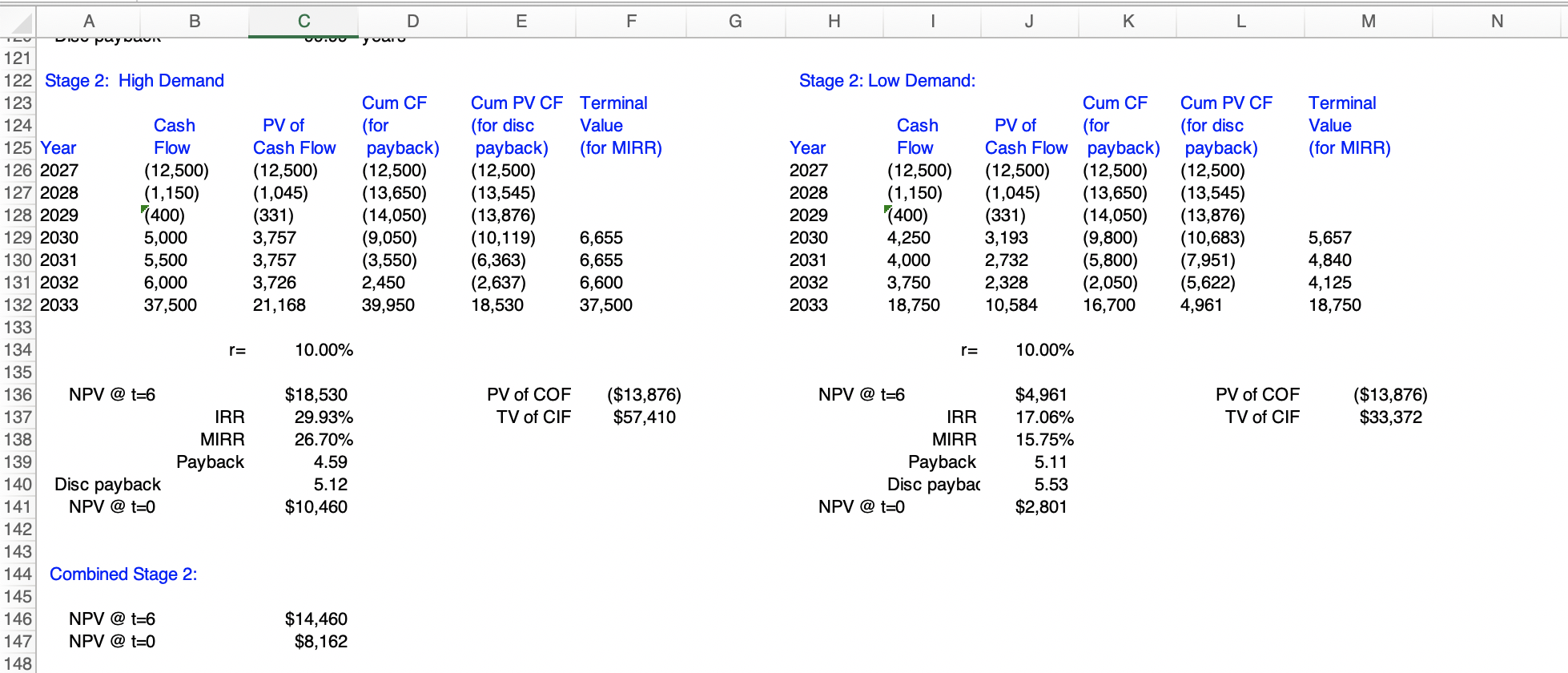Click the 'Stage 2: Low Demand:' heading
The width and height of the screenshot is (1568, 673).
[887, 81]
